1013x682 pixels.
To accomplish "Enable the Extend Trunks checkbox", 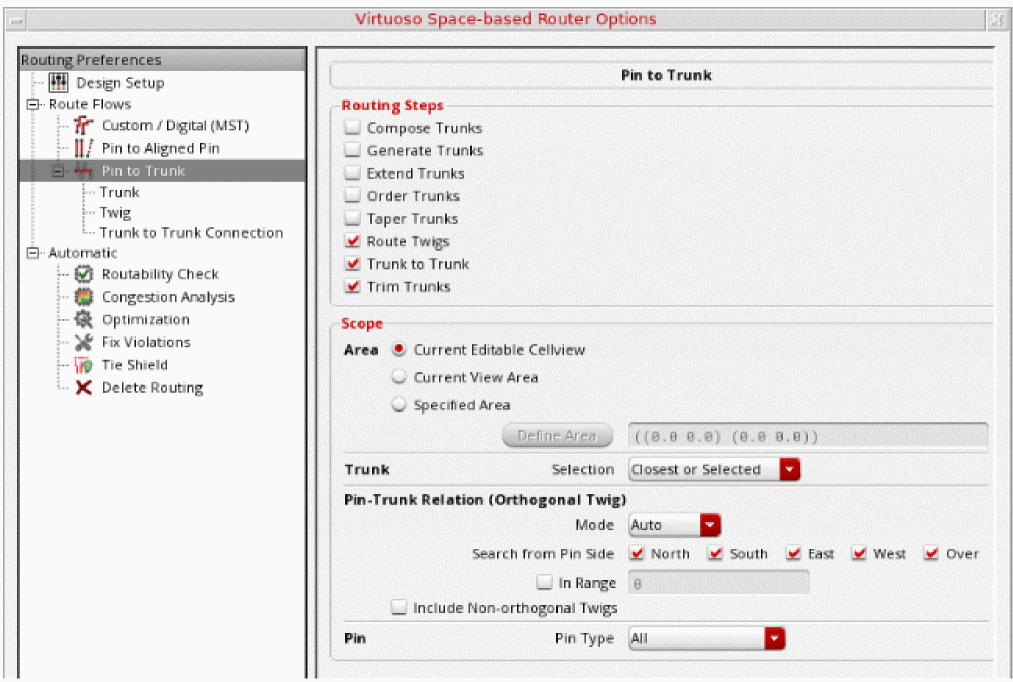I will pos(352,172).
